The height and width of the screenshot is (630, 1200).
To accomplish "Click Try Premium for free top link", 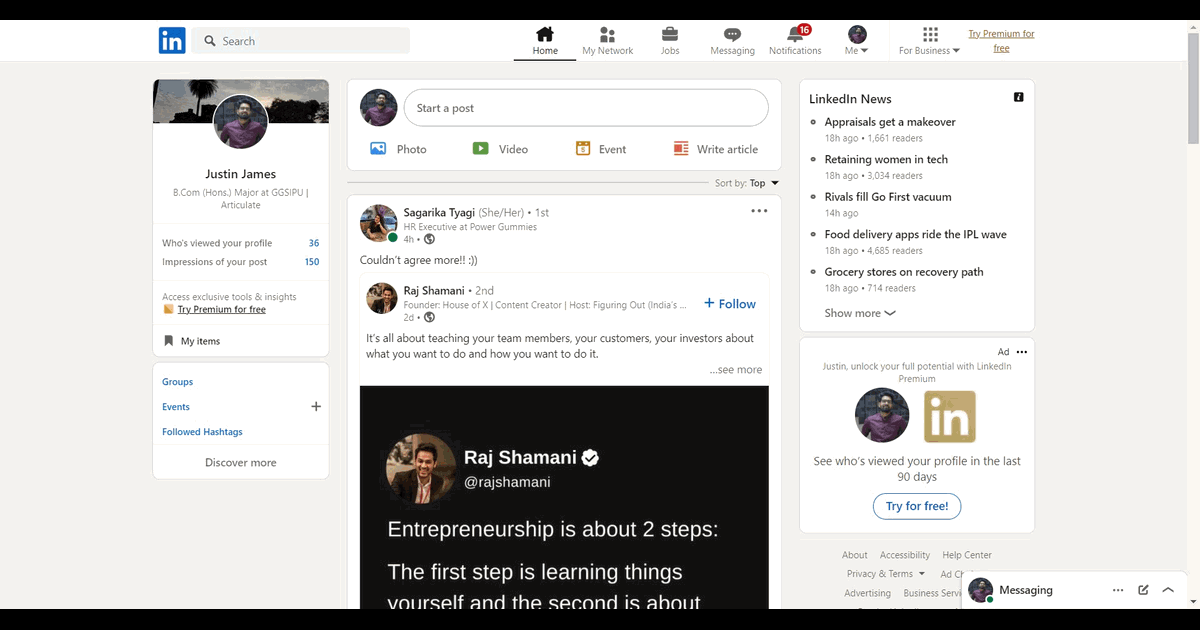I will [x=1001, y=41].
